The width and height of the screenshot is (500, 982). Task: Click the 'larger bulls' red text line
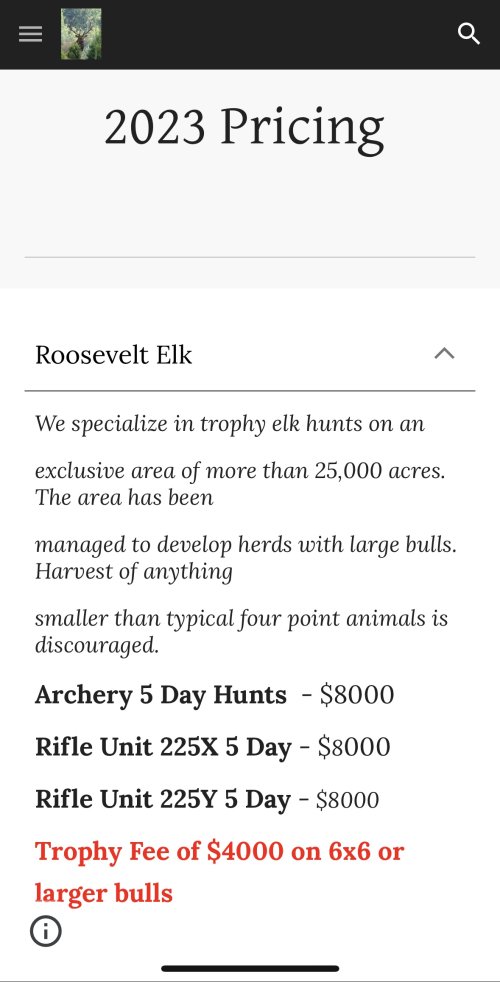click(x=103, y=892)
